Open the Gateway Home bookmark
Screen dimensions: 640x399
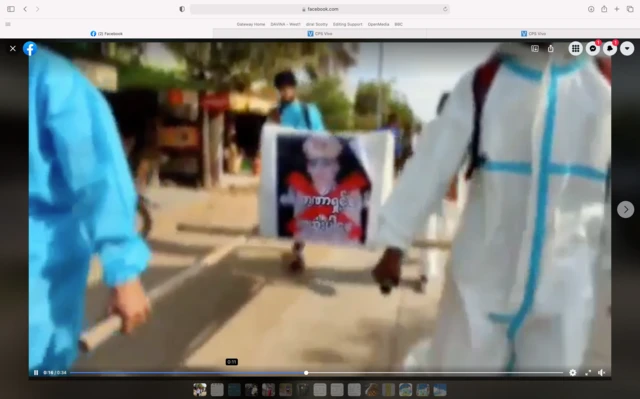coord(251,24)
